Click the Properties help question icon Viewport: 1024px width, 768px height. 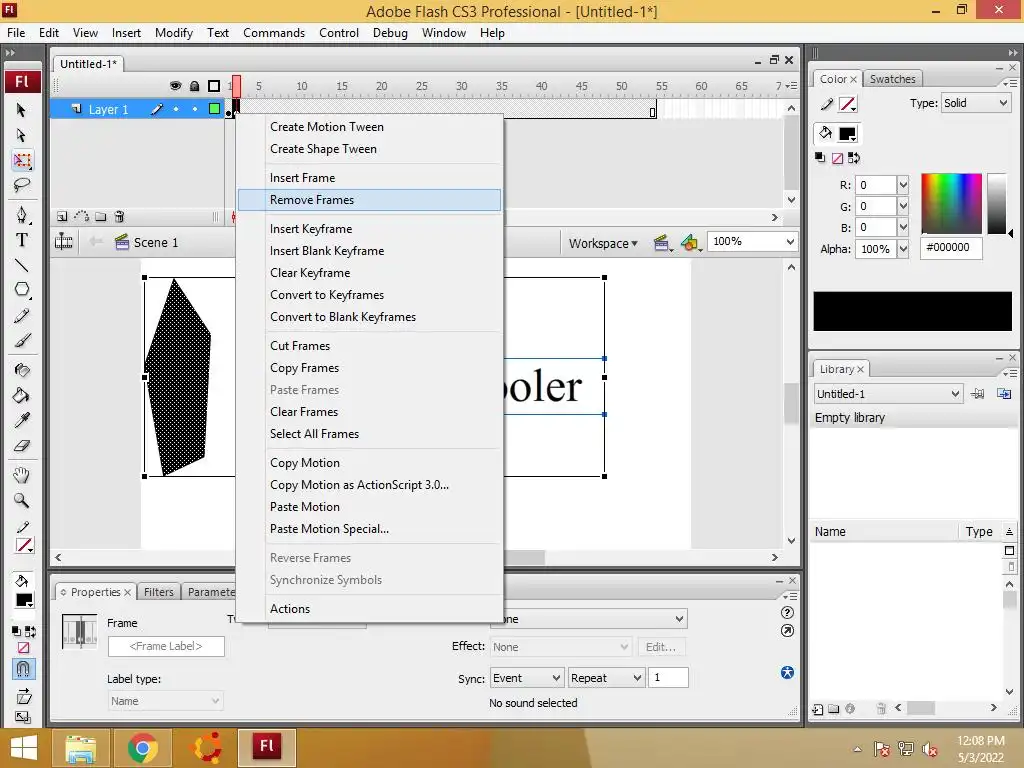point(788,613)
